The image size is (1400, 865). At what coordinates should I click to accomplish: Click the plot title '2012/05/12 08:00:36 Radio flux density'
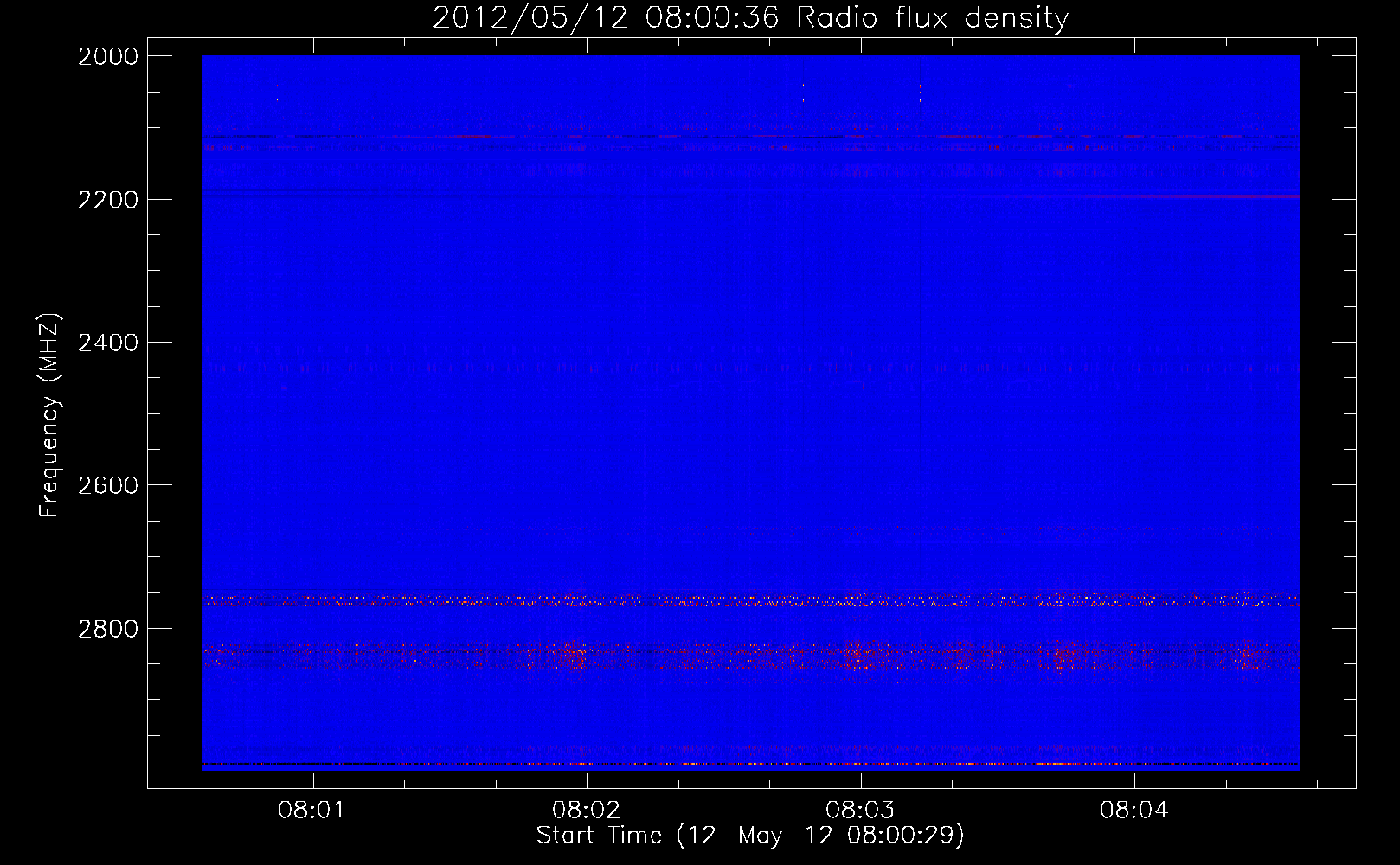coord(750,17)
